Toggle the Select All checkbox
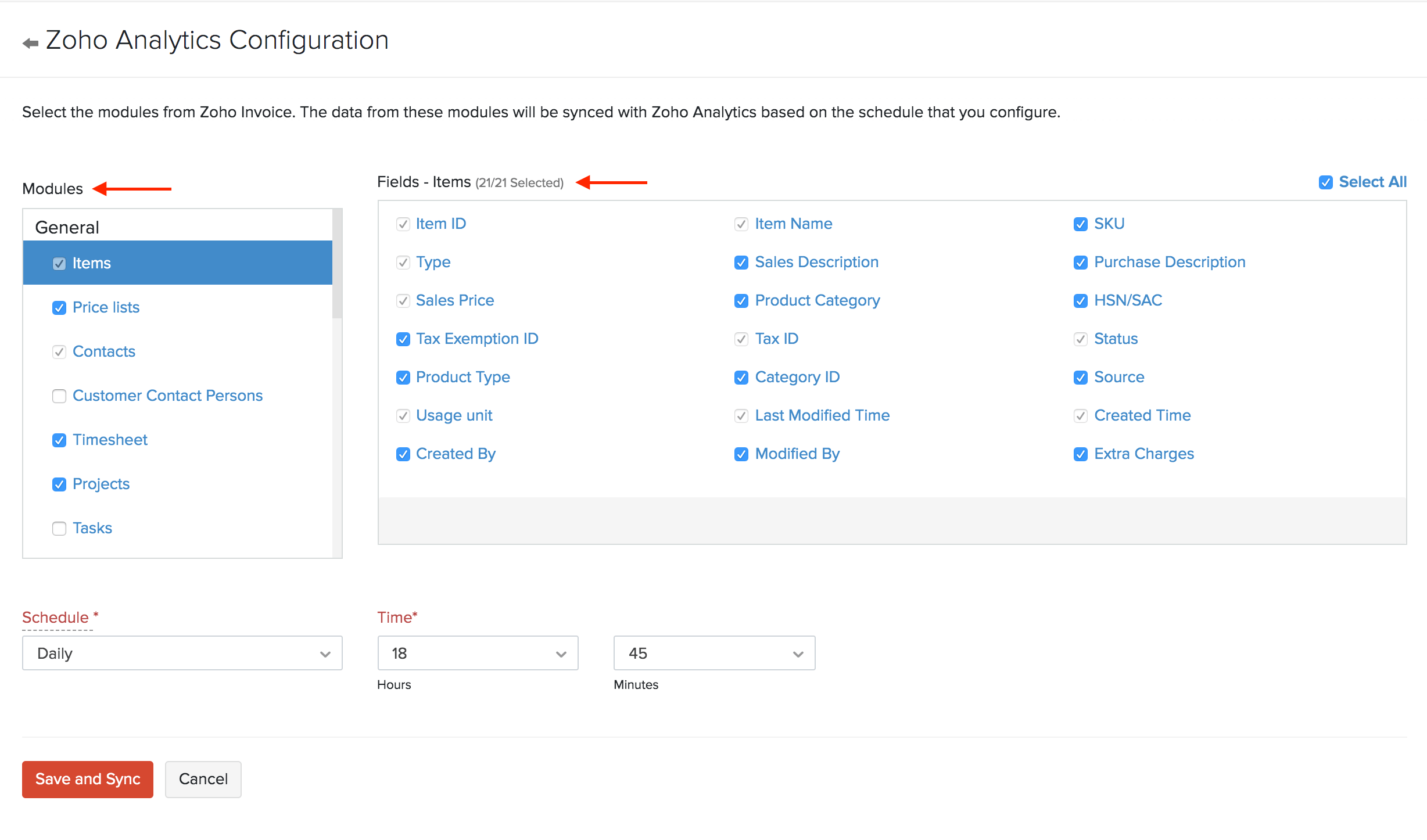 [x=1325, y=183]
